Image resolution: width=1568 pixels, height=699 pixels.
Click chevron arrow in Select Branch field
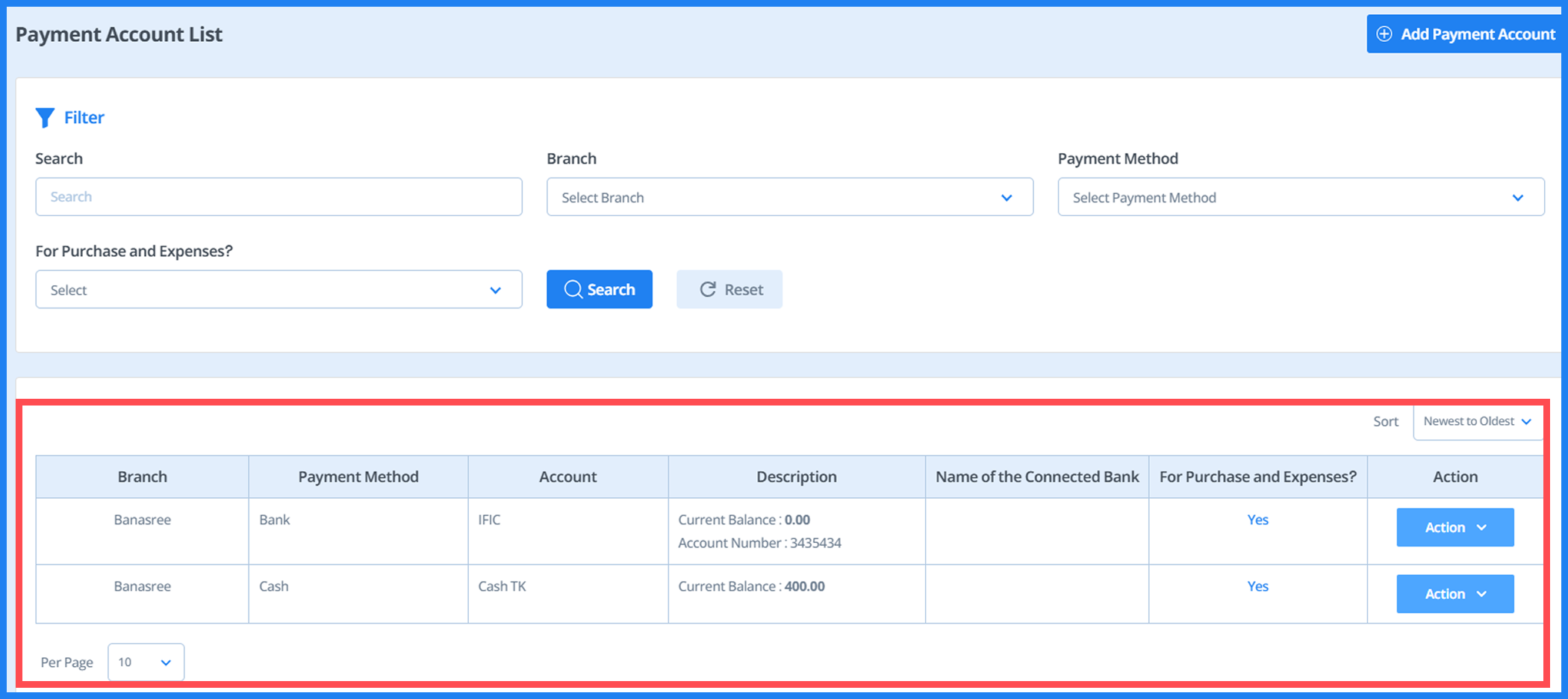(1006, 198)
